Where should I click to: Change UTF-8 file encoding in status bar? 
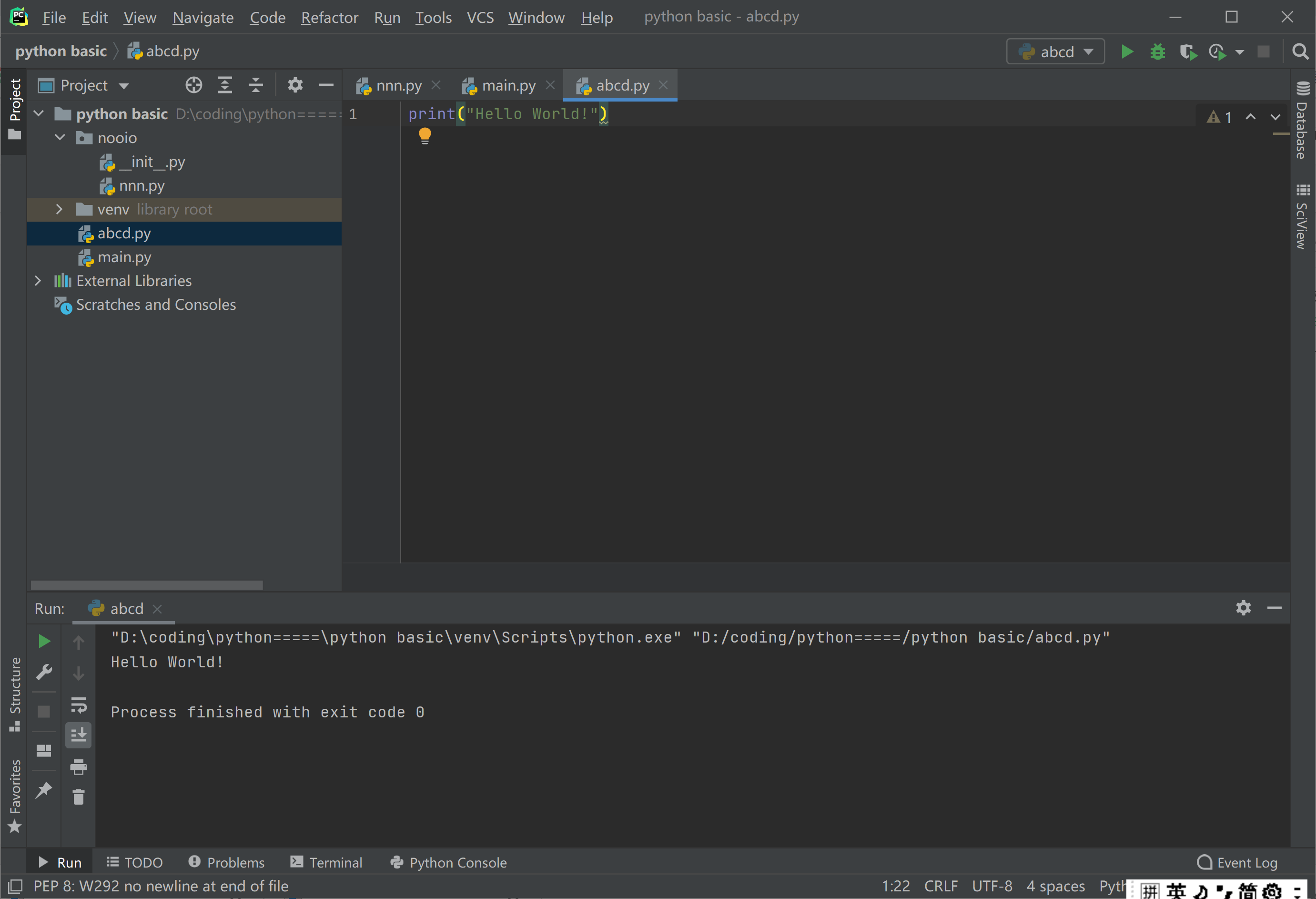(992, 886)
